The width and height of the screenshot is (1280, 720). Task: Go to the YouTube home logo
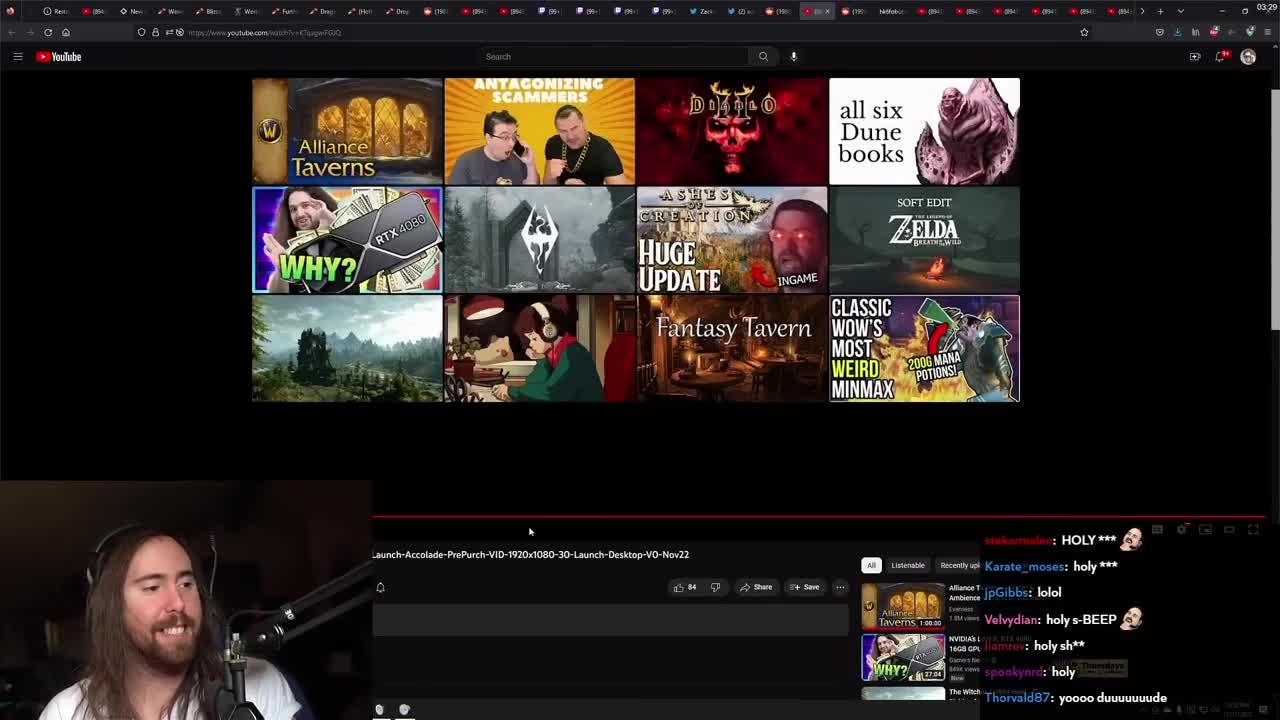tap(59, 57)
